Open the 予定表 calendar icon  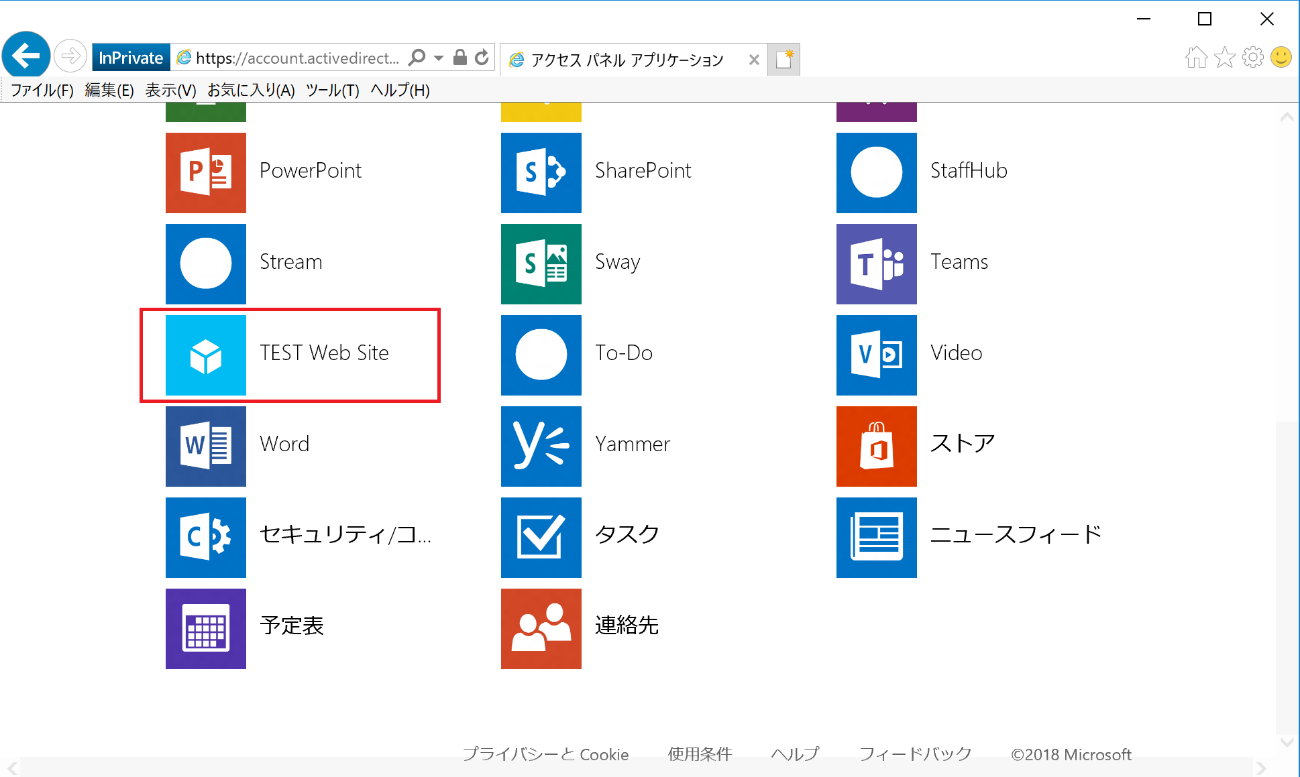pyautogui.click(x=206, y=628)
